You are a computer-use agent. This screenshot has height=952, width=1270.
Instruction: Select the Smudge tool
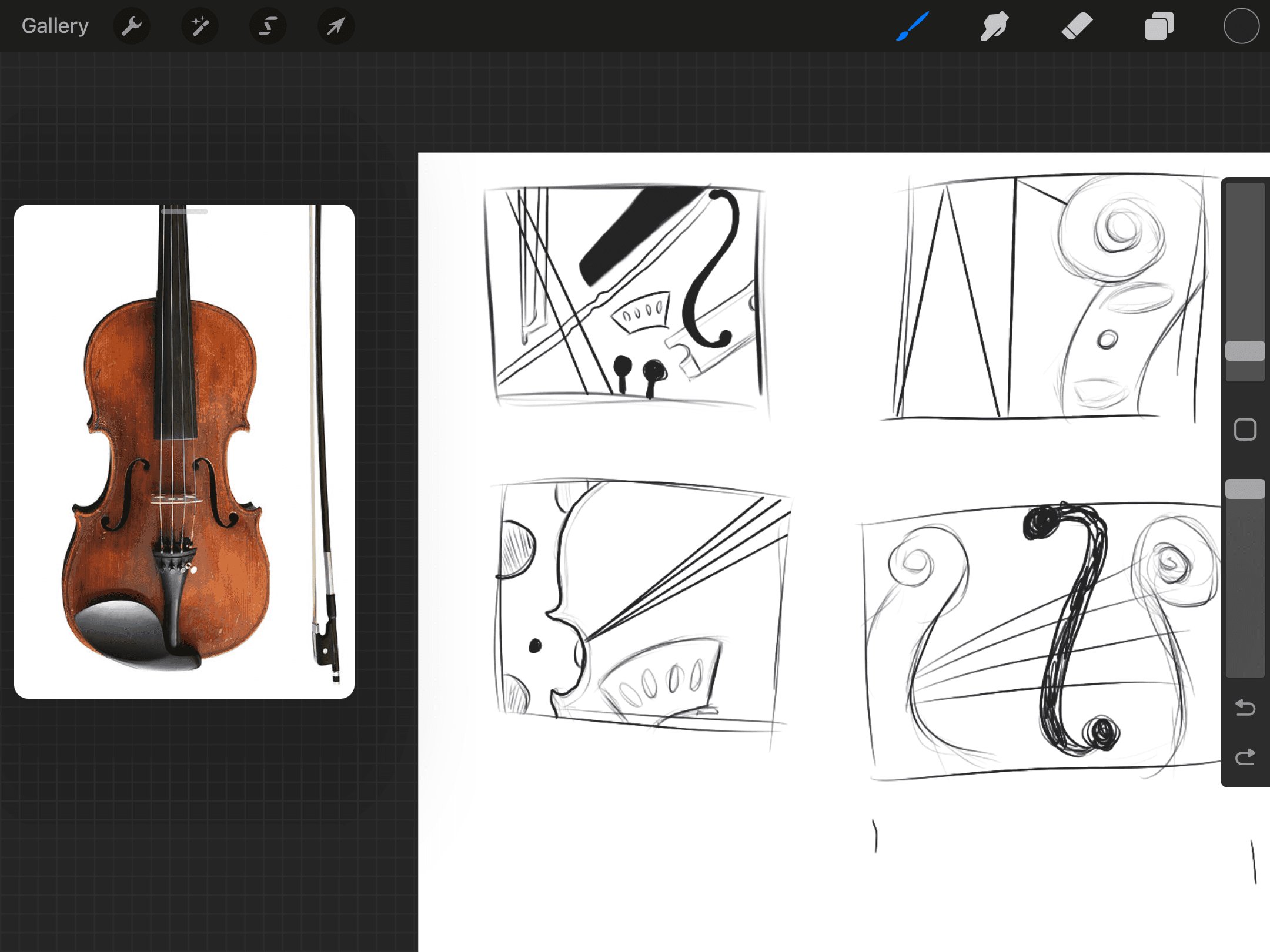(x=994, y=26)
